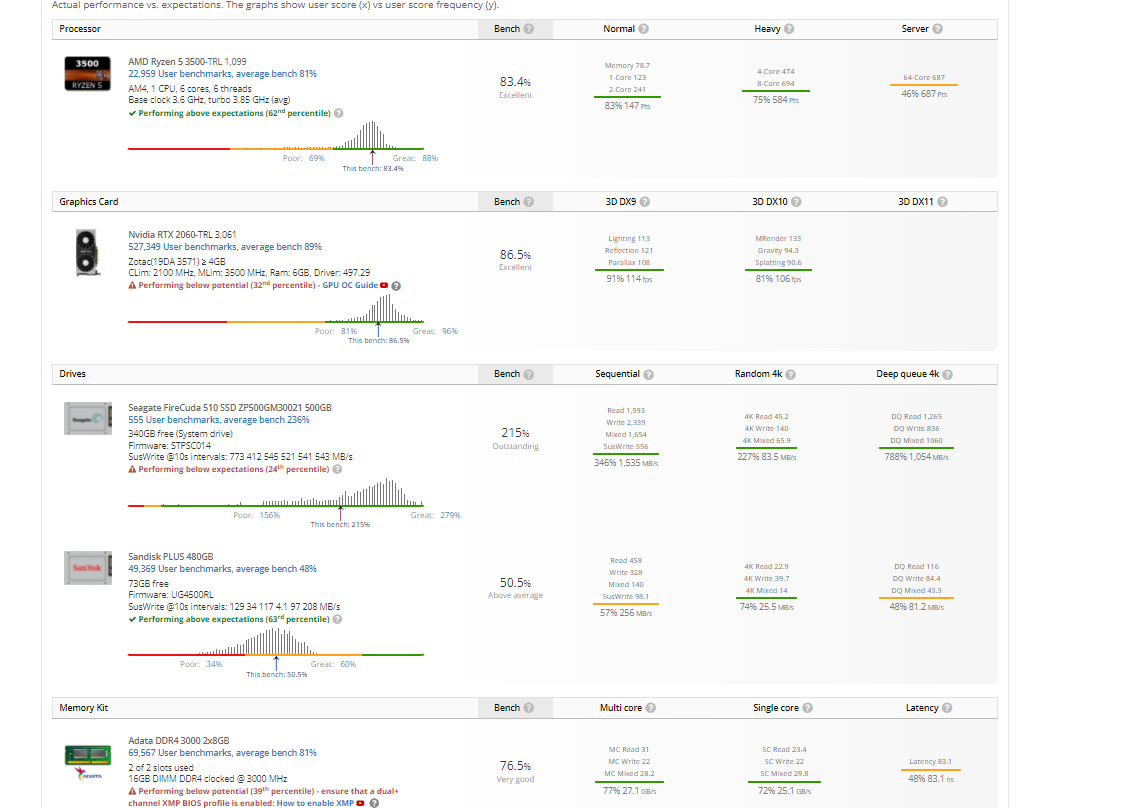Click FireCuda bench score 215%

tap(515, 433)
